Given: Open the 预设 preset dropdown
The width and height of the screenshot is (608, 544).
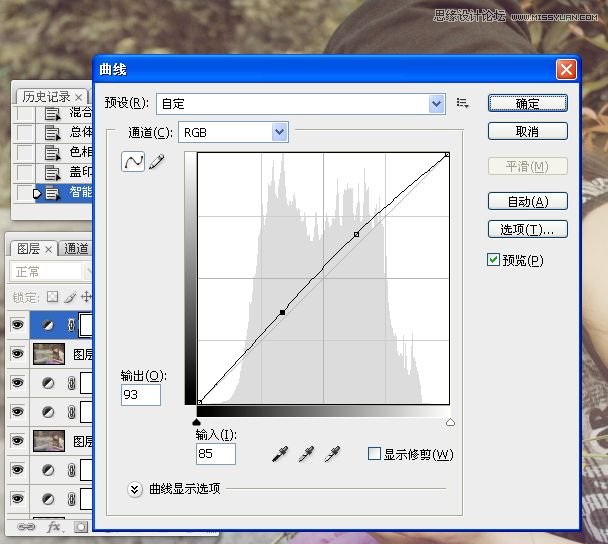Looking at the screenshot, I should (x=436, y=103).
